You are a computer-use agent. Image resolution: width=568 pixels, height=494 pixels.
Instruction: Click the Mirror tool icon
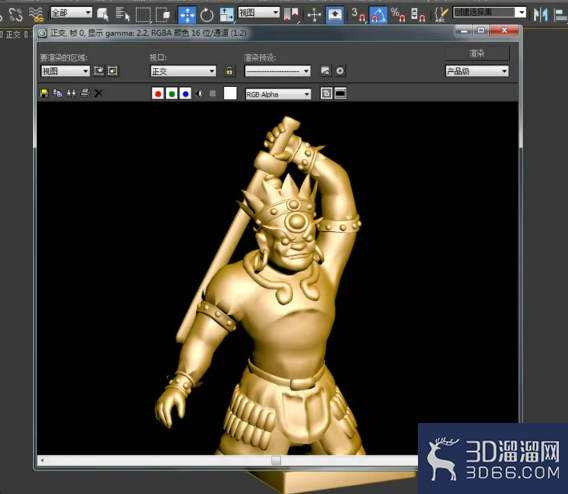click(x=541, y=15)
